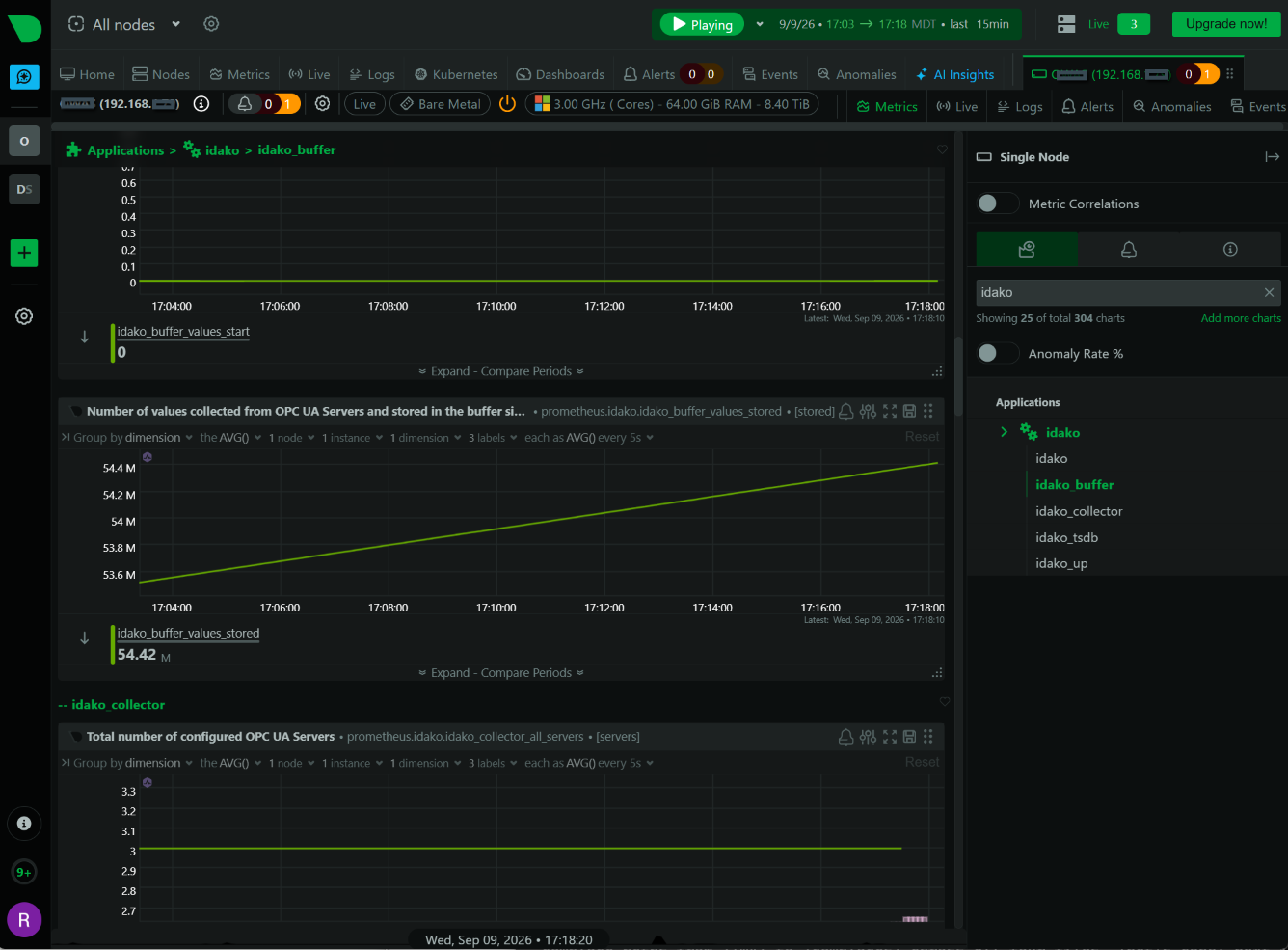
Task: Click the Netdata logo in the sidebar
Action: tap(24, 29)
